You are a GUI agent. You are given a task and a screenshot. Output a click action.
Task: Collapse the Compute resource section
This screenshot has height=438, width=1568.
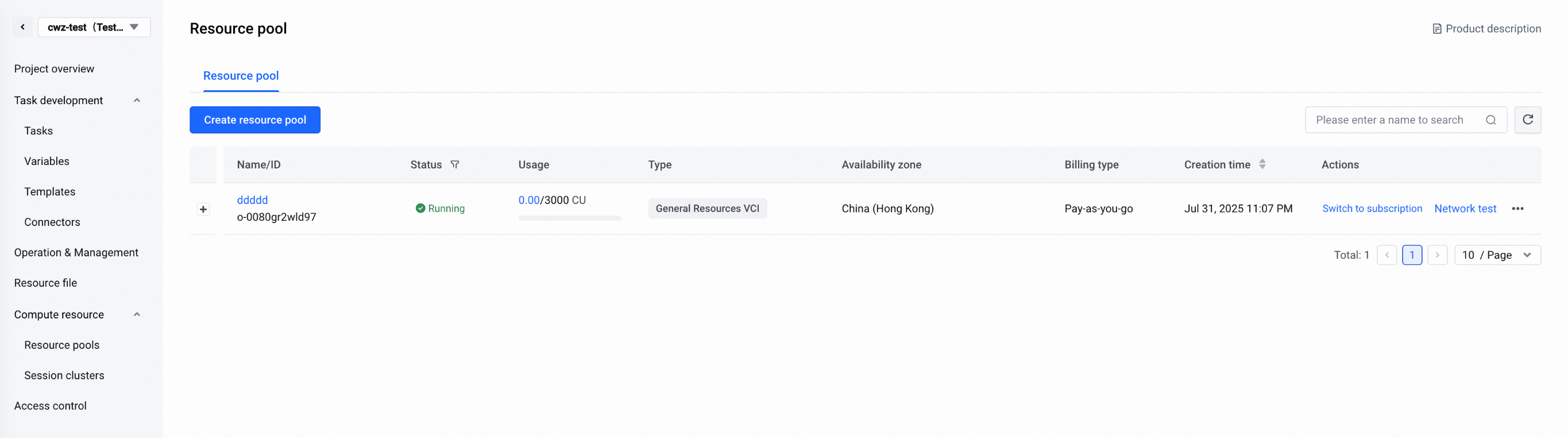click(137, 315)
